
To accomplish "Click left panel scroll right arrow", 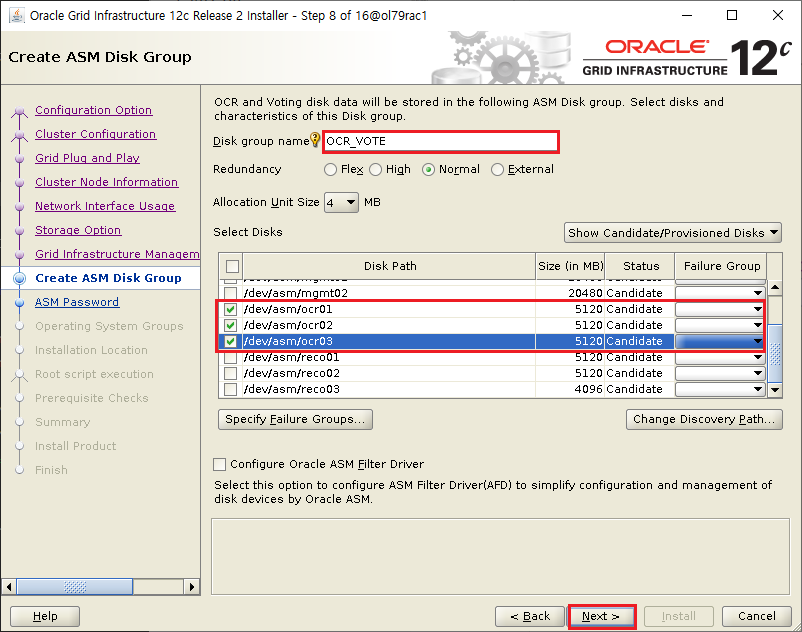I will (191, 586).
